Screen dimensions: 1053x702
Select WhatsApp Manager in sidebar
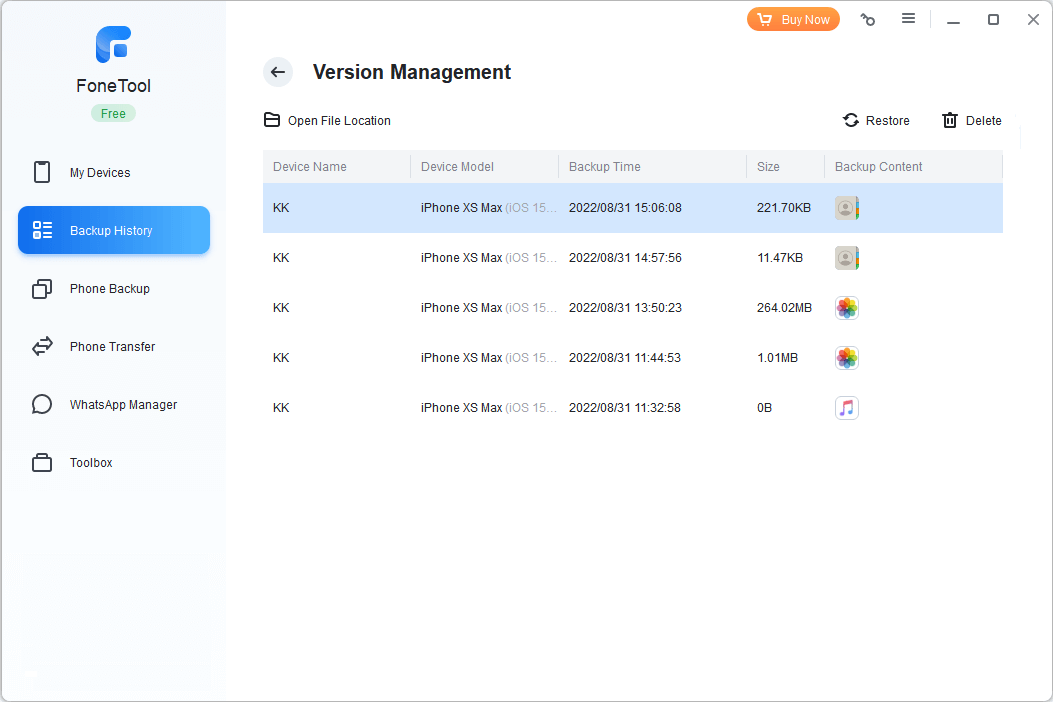pos(123,405)
